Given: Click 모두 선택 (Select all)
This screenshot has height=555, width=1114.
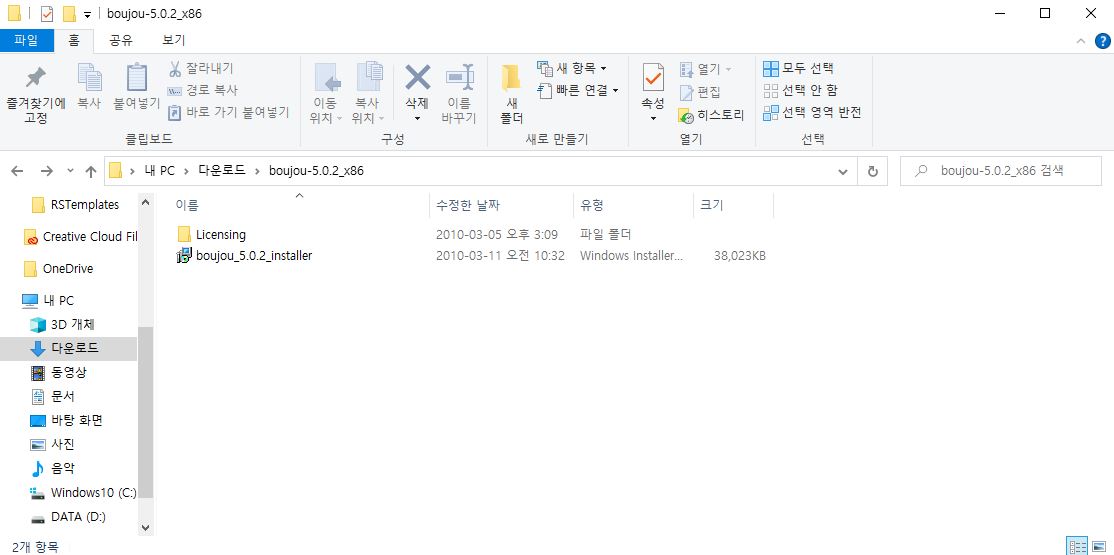Looking at the screenshot, I should [x=799, y=68].
